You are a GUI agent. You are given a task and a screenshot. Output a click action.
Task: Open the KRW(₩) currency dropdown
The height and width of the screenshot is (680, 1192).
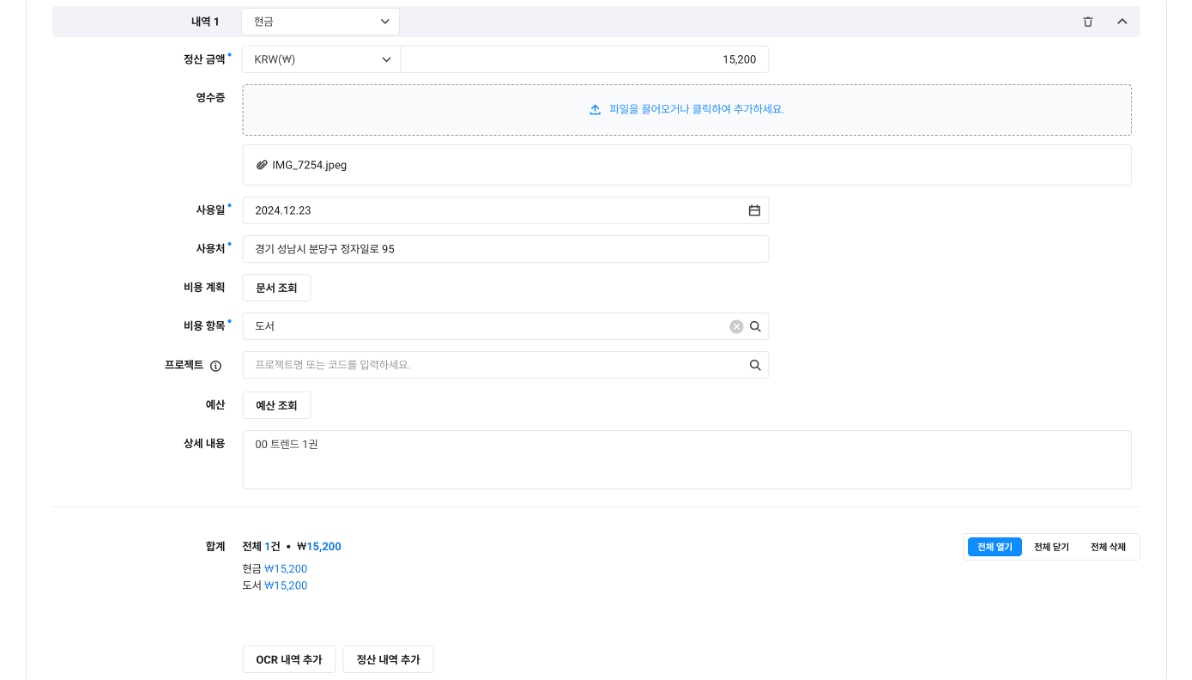click(x=320, y=60)
